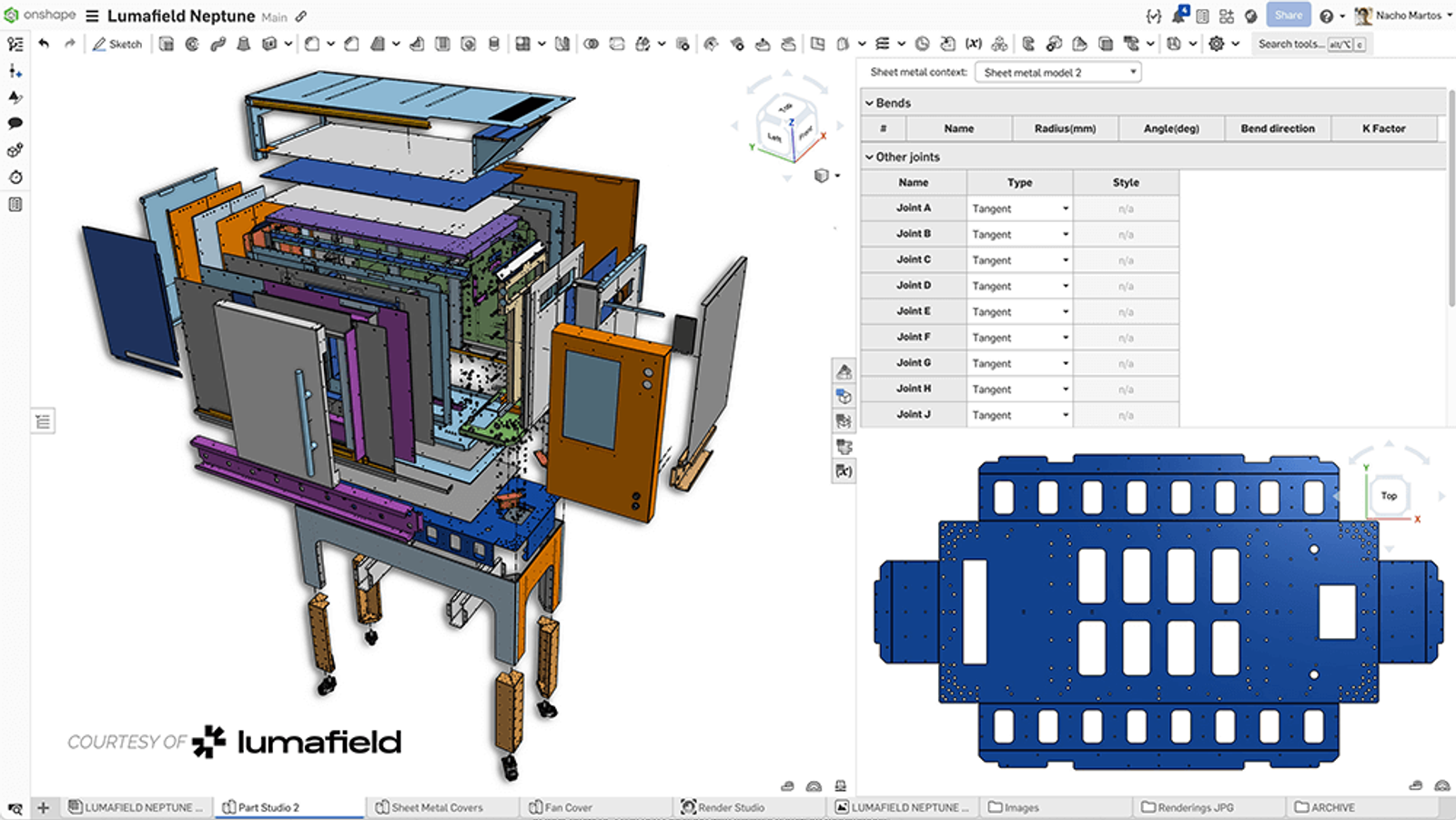
Task: Click the Undo icon in the toolbar
Action: click(43, 43)
